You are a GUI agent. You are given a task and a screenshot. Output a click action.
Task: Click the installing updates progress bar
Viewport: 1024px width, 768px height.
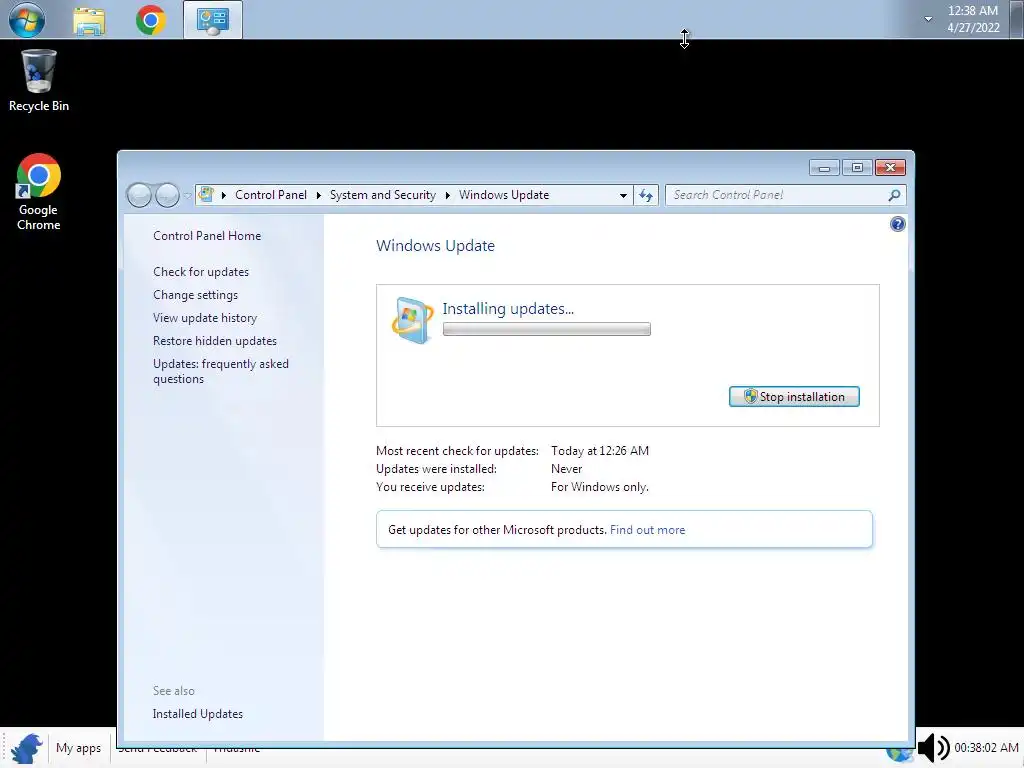coord(547,329)
